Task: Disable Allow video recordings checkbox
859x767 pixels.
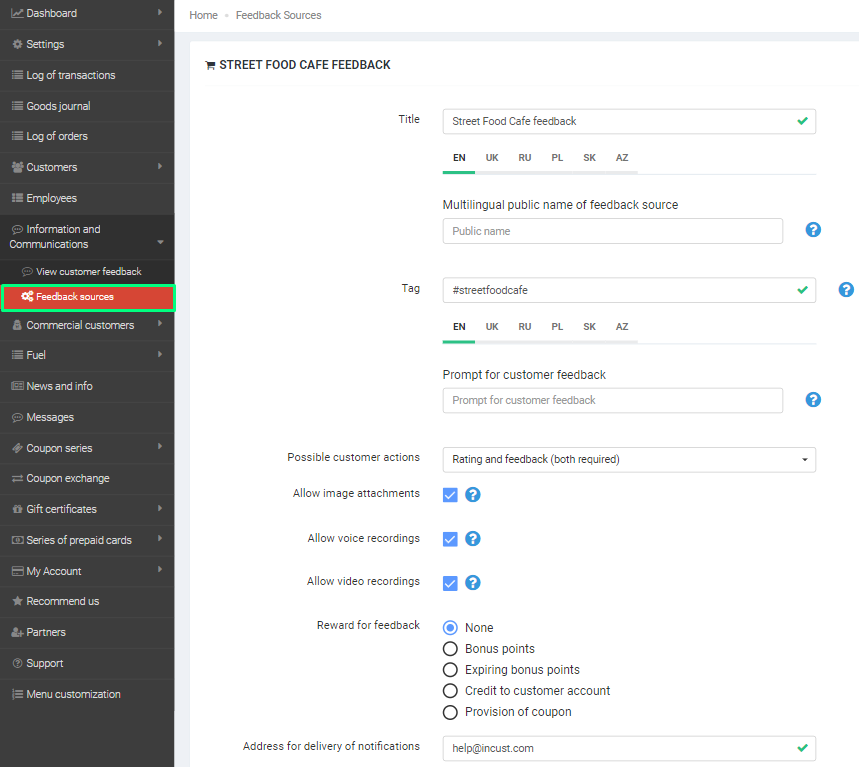Action: [x=450, y=583]
